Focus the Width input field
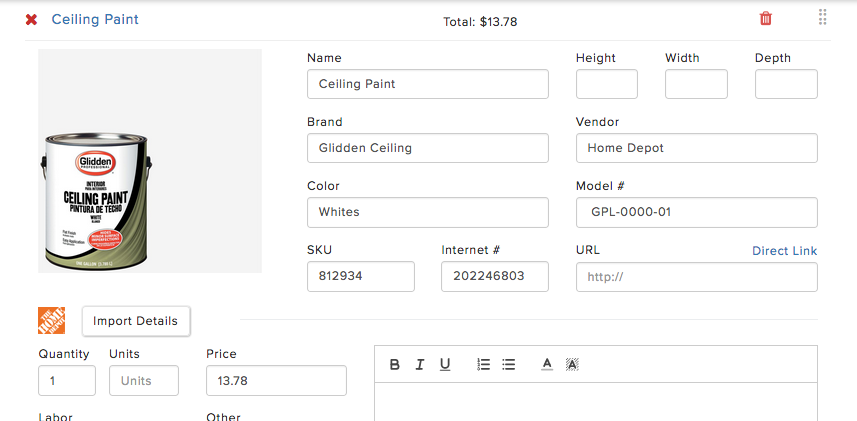 pyautogui.click(x=696, y=84)
